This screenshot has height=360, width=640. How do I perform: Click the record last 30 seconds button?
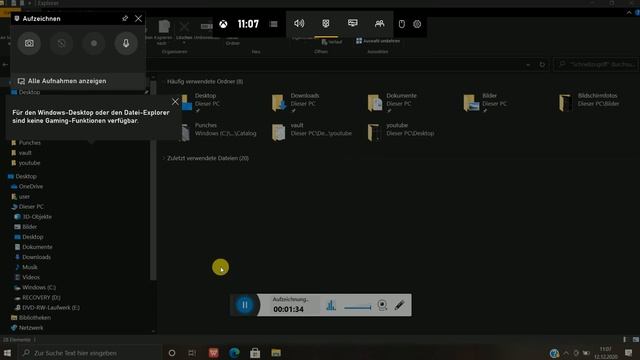[61, 43]
